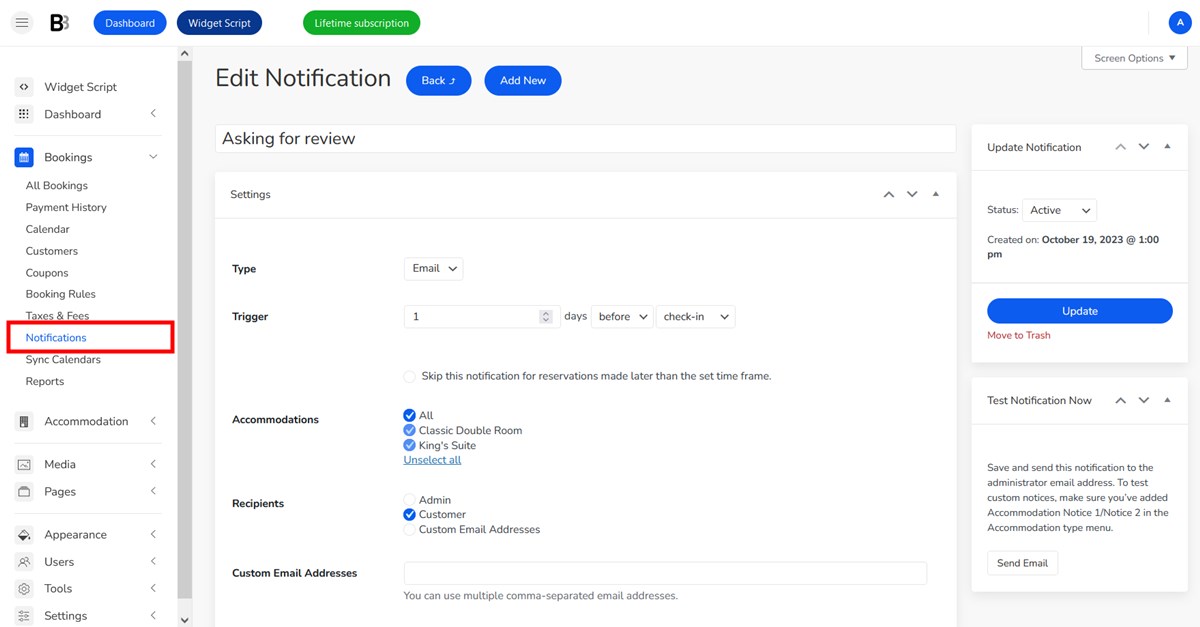Click the Appearance paint icon
Image resolution: width=1200 pixels, height=627 pixels.
click(x=24, y=535)
